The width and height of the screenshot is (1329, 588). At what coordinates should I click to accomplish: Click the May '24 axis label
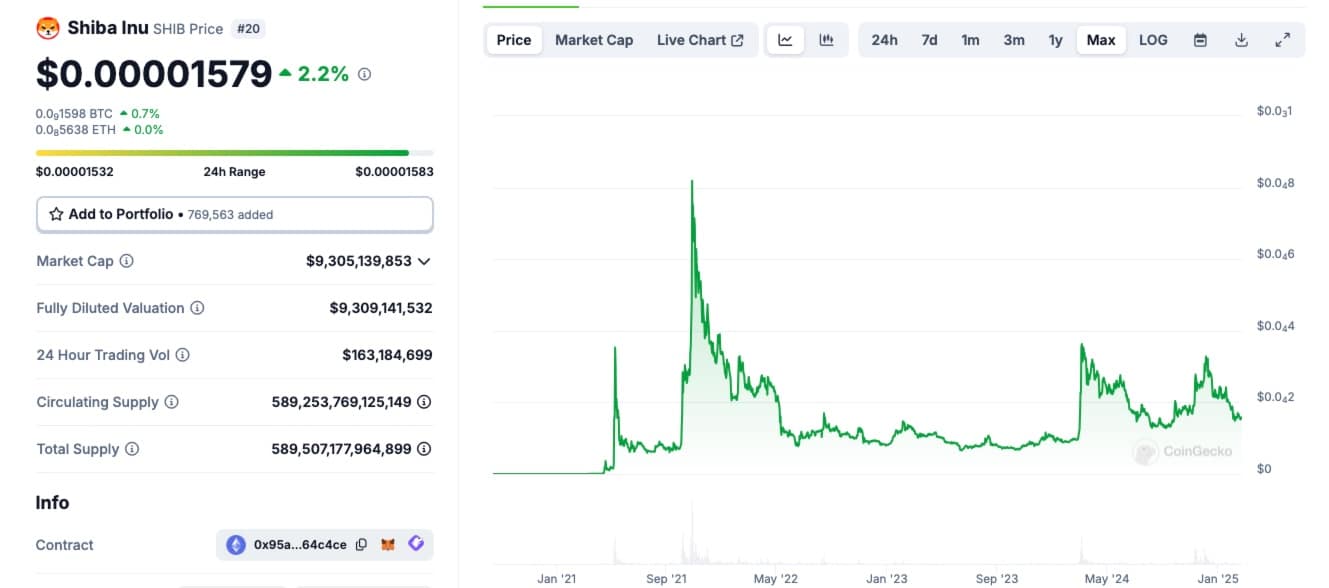pos(1107,578)
